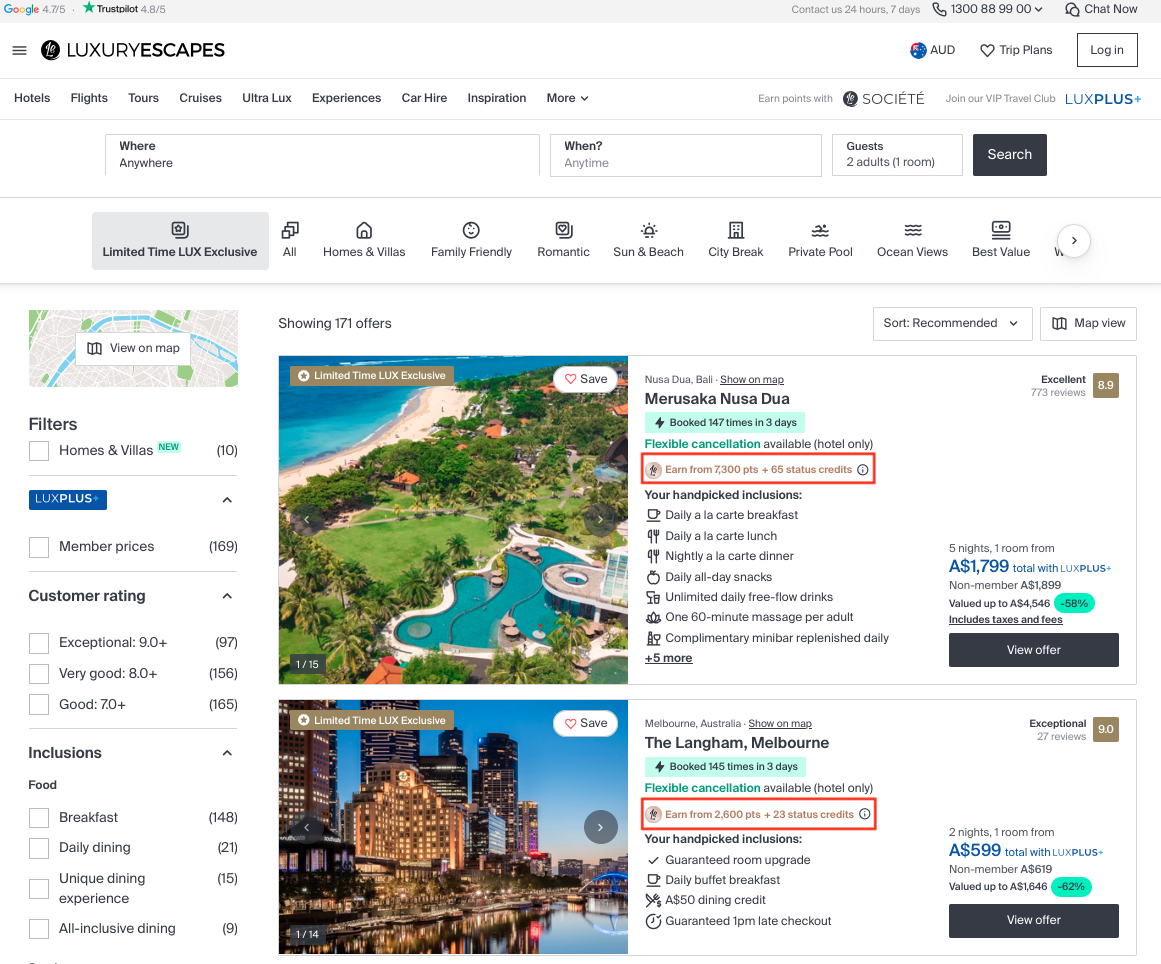Tick the Good: 7.0+ rating checkbox
This screenshot has width=1161, height=964.
coord(39,705)
